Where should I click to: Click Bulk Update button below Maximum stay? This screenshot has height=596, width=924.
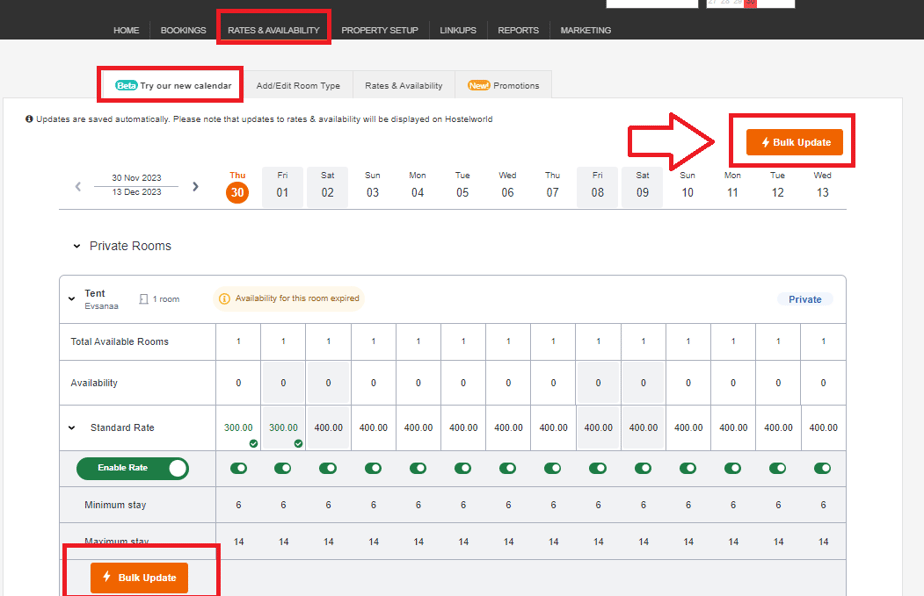[x=139, y=578]
